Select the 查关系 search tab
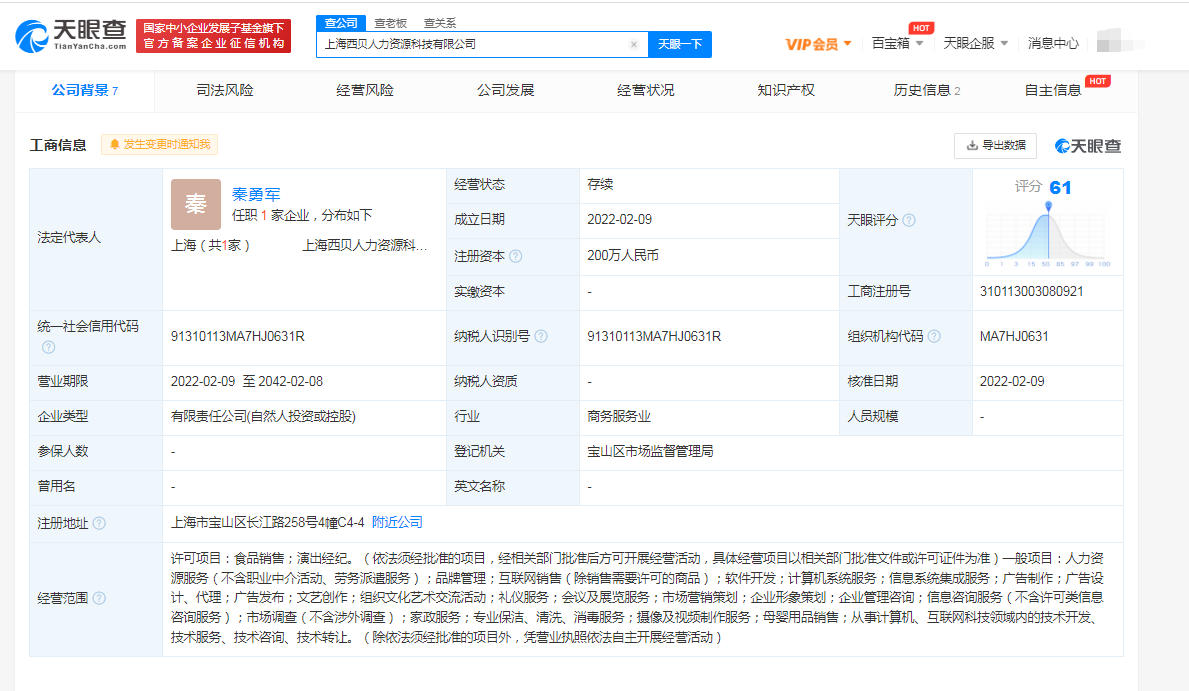 (x=440, y=23)
